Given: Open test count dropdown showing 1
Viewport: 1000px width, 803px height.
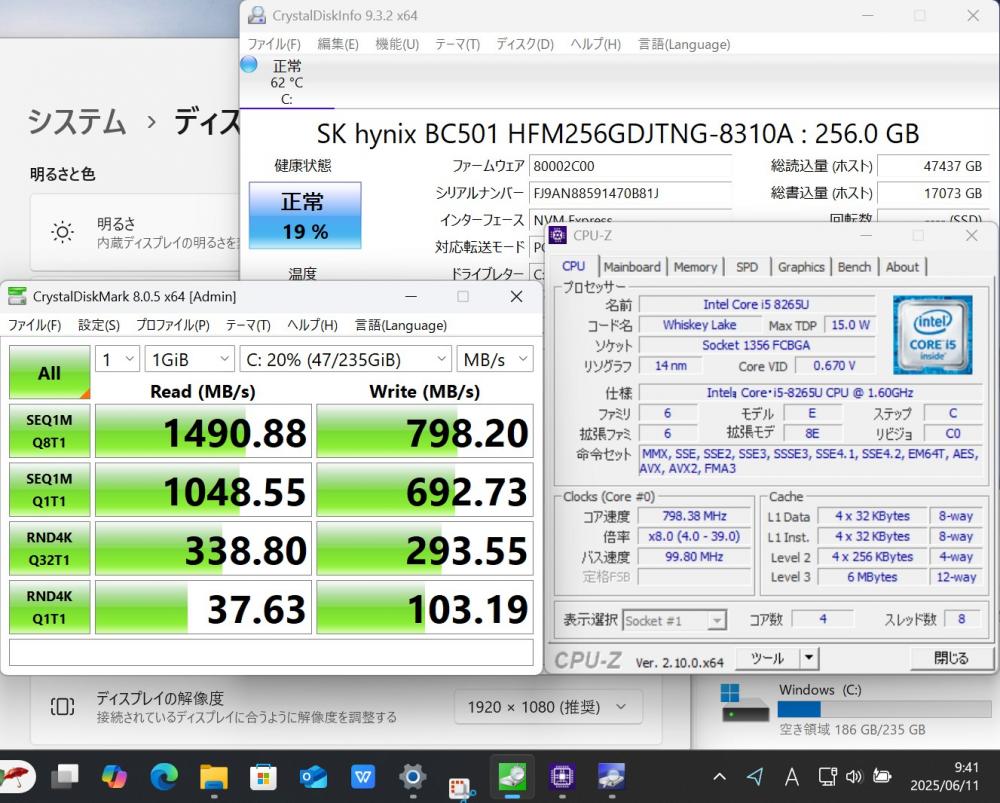Looking at the screenshot, I should coord(117,360).
